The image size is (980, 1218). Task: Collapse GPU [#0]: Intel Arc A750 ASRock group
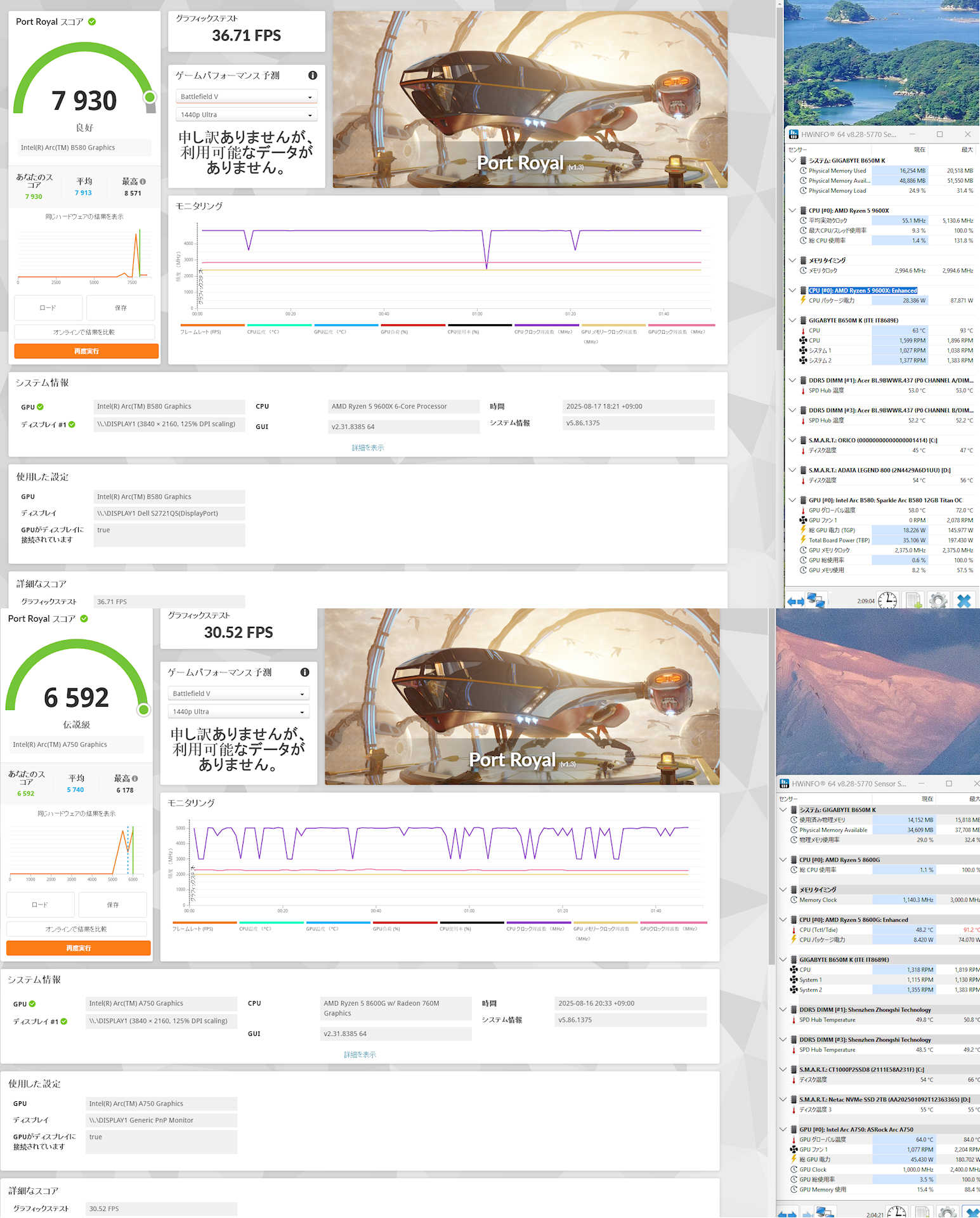[x=783, y=1130]
